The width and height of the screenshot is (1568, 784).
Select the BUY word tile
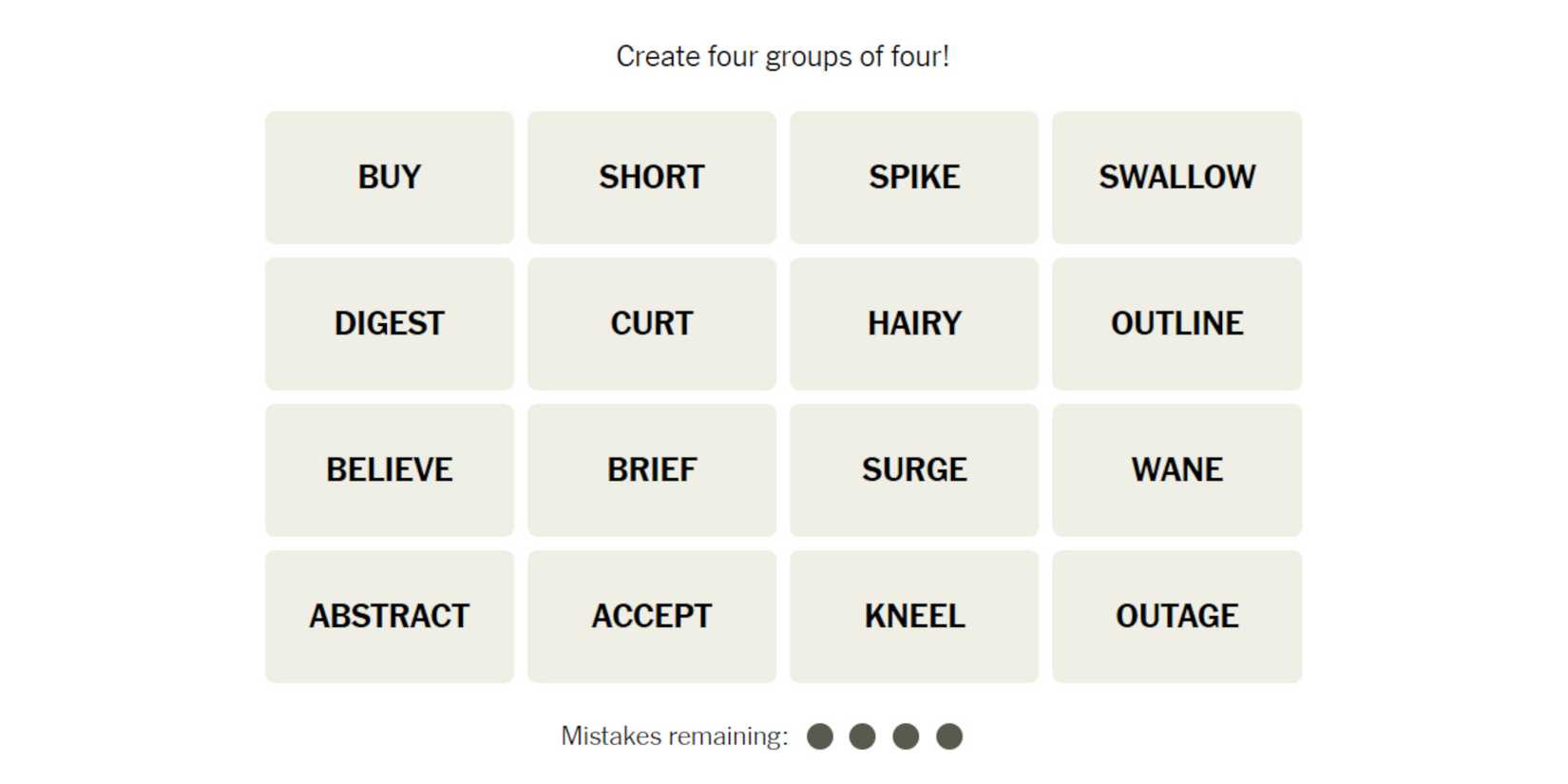pos(390,178)
